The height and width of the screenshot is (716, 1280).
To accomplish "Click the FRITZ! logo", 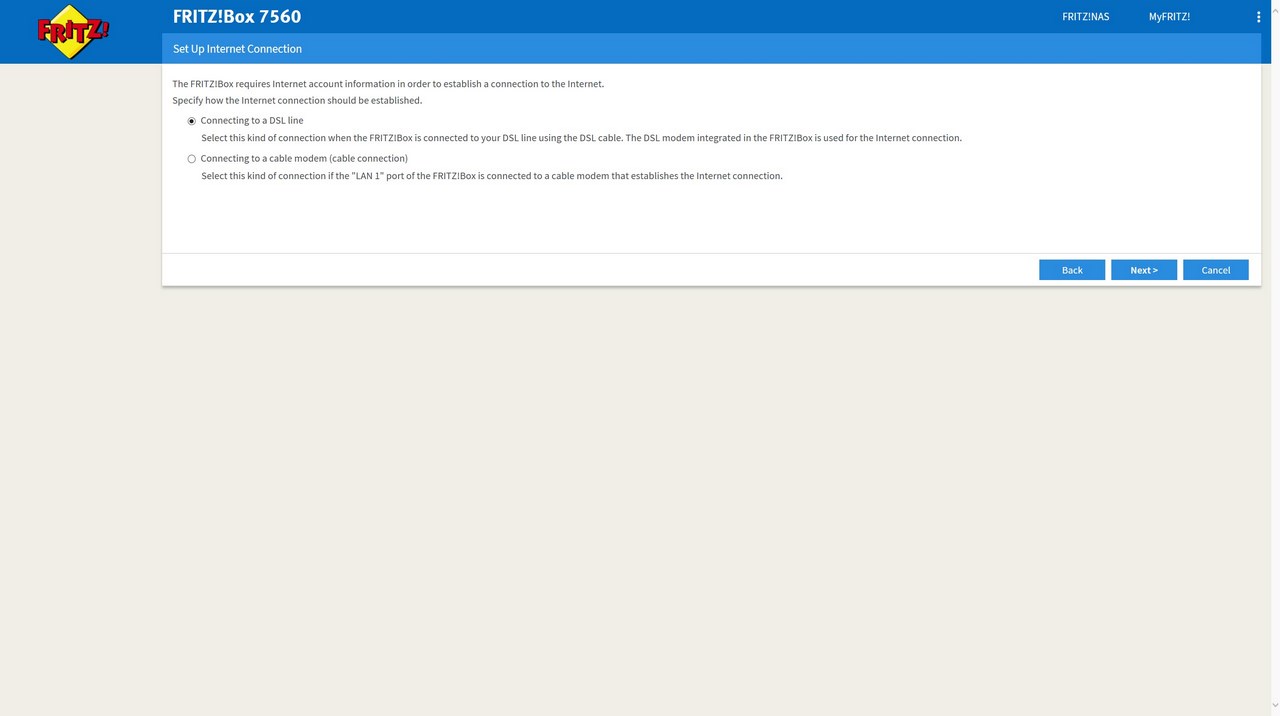I will tap(73, 32).
